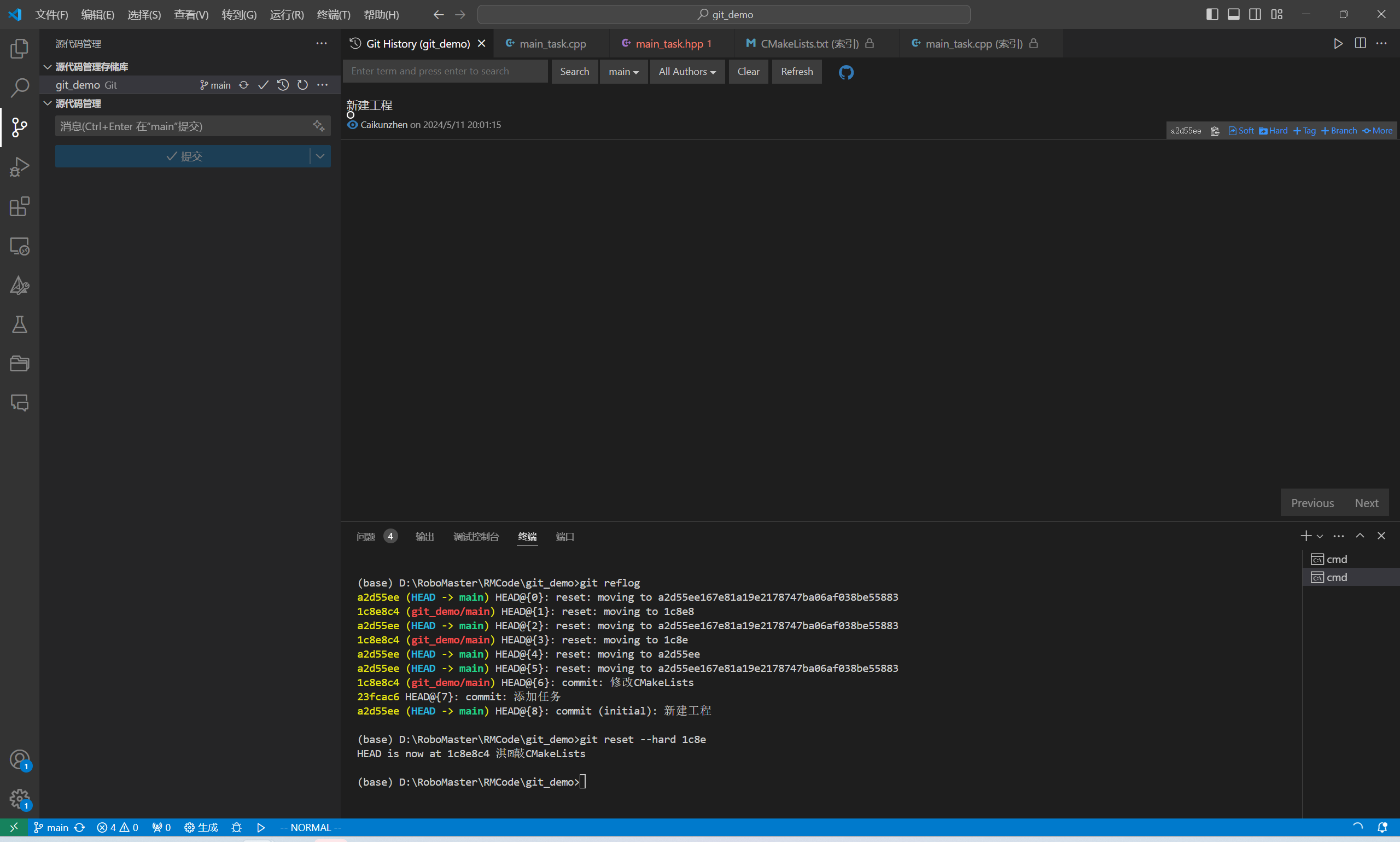This screenshot has width=1400, height=842.
Task: Click view history icon for git_demo repo
Action: click(282, 85)
